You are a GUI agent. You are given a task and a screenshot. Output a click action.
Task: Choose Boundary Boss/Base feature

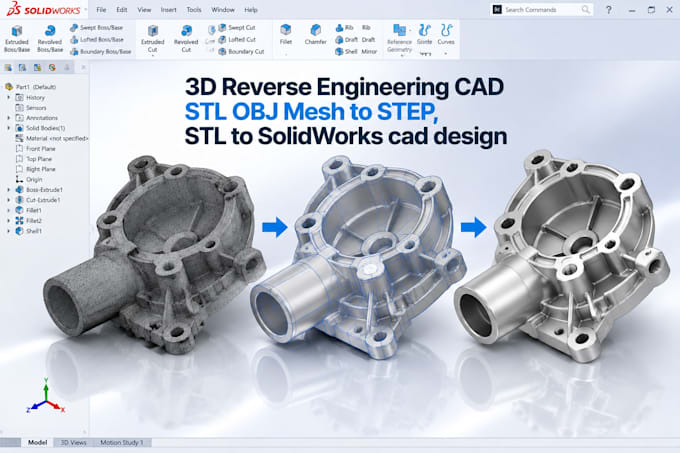click(x=100, y=52)
